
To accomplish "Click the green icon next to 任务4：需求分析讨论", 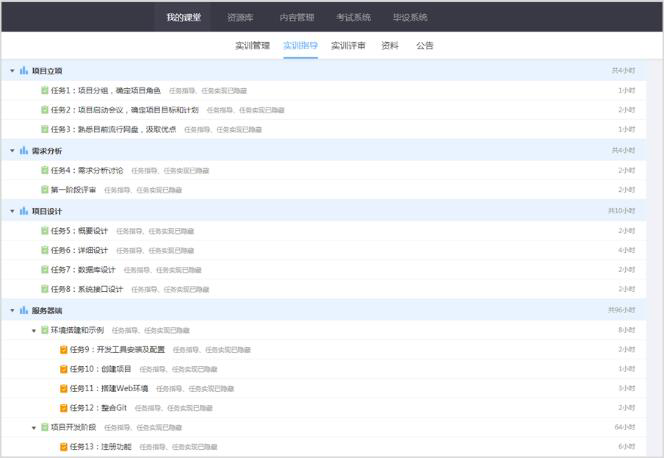I will tap(45, 171).
